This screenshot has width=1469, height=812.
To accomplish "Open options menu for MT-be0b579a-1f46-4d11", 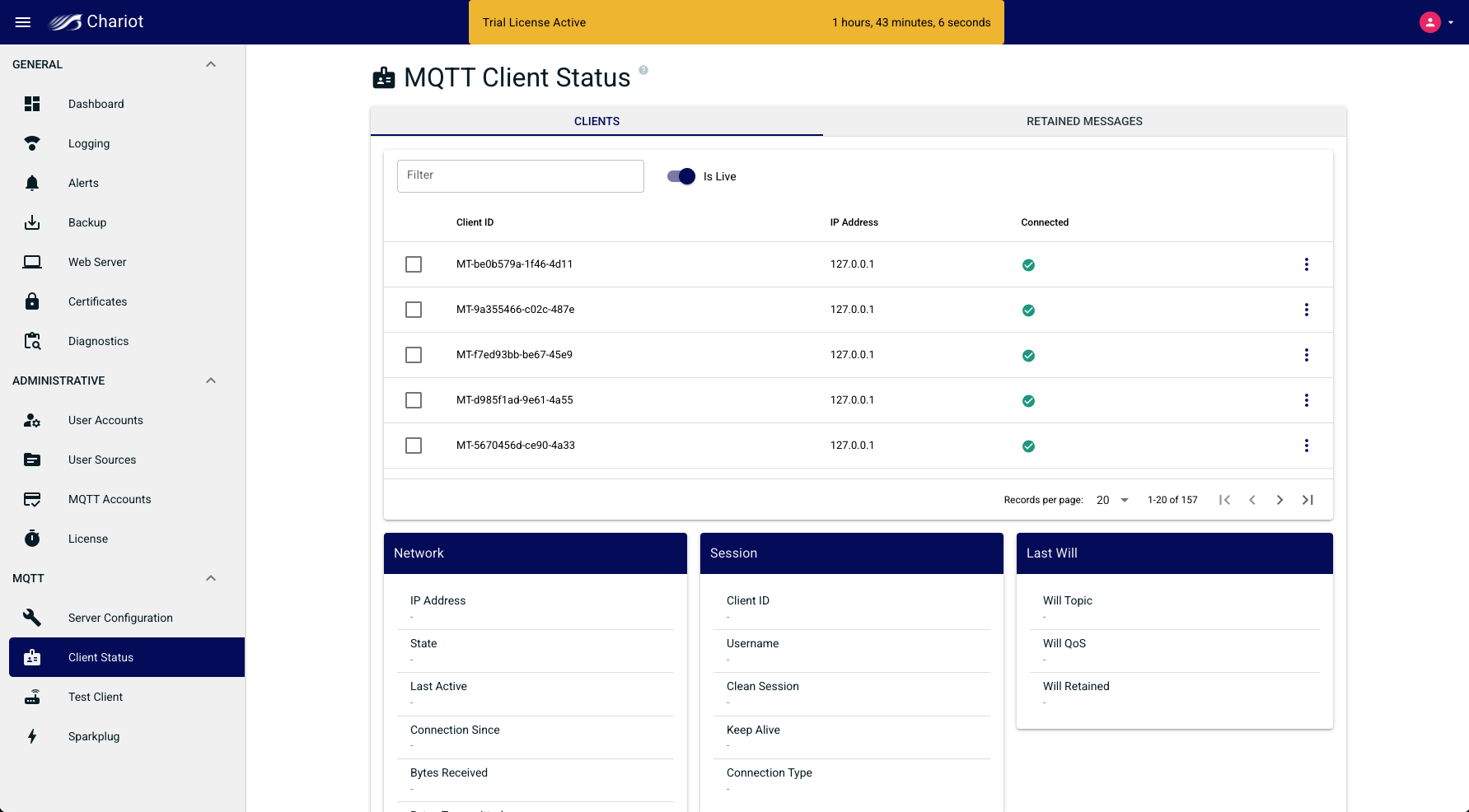I will pyautogui.click(x=1306, y=264).
